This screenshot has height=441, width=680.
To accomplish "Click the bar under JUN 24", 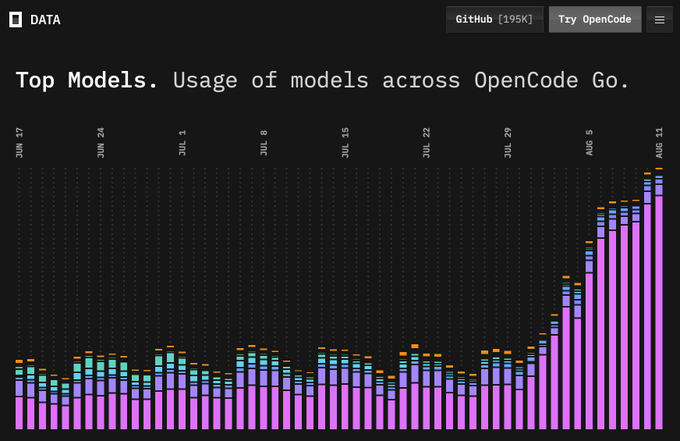I will [x=101, y=393].
